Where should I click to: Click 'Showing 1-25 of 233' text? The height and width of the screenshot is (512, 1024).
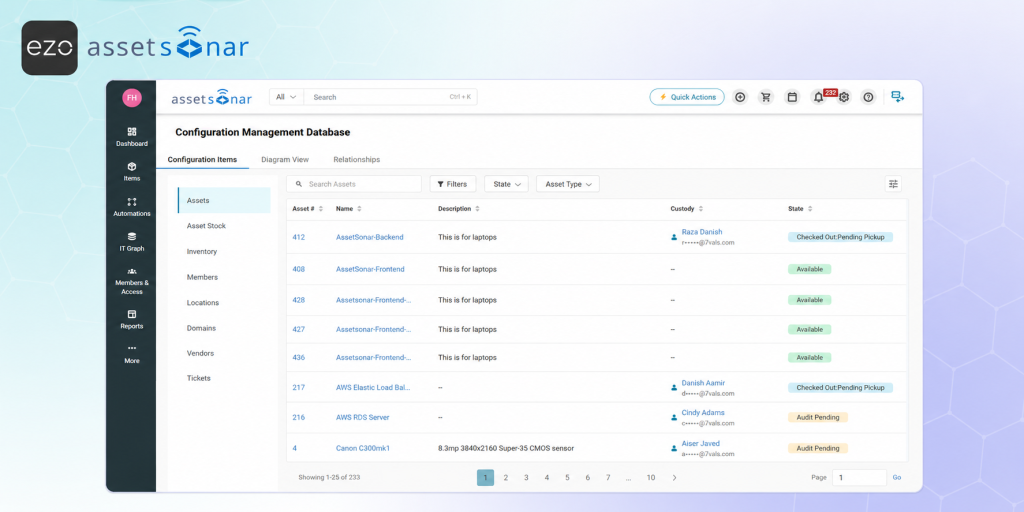click(x=329, y=477)
